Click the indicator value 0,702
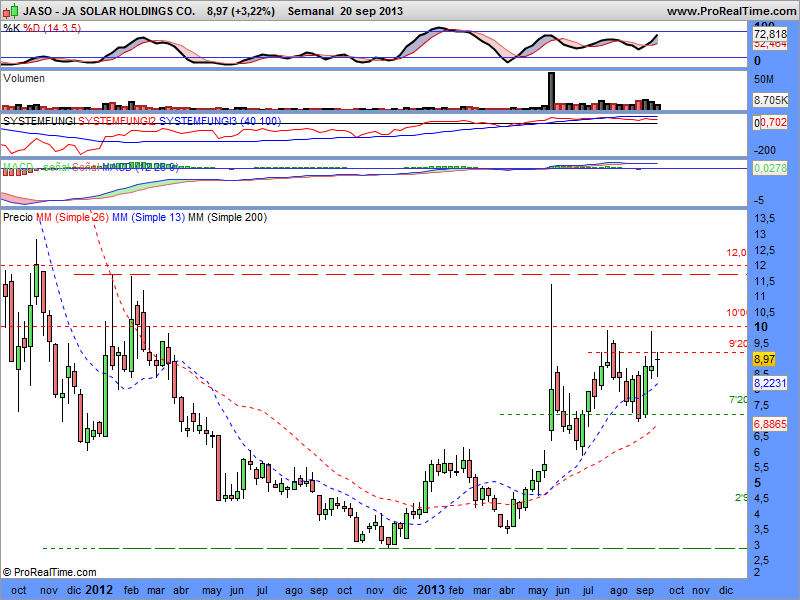 pyautogui.click(x=773, y=122)
